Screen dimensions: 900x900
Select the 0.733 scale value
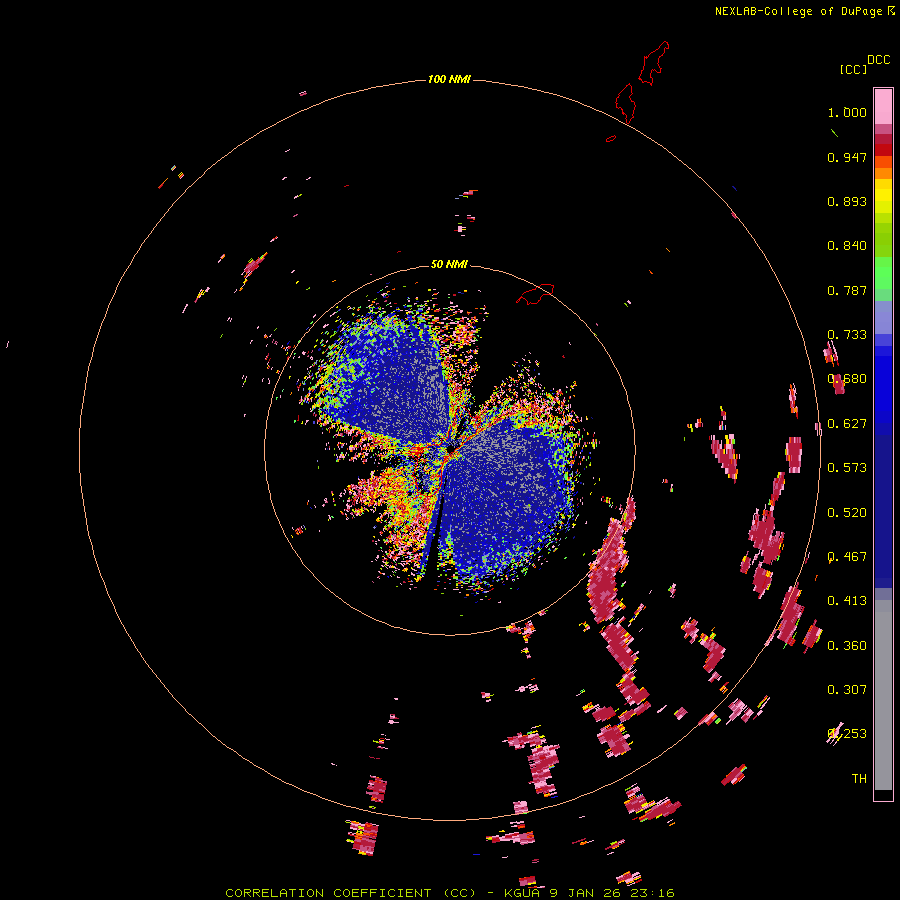point(847,335)
